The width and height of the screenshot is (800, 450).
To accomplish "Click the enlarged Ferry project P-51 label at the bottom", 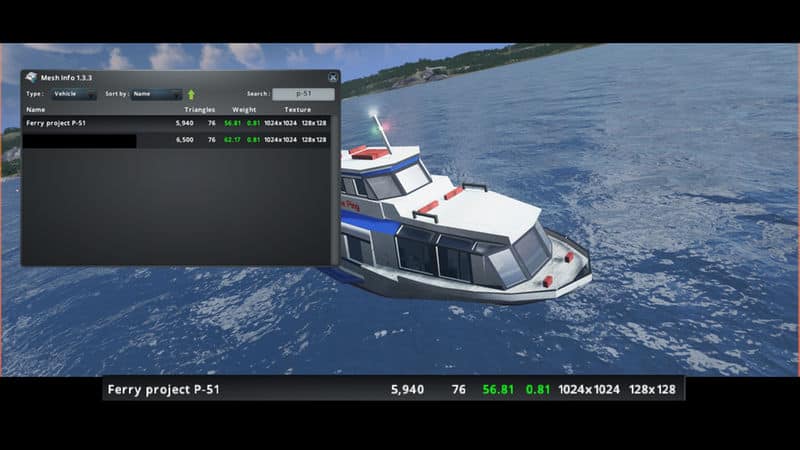I will [x=163, y=389].
